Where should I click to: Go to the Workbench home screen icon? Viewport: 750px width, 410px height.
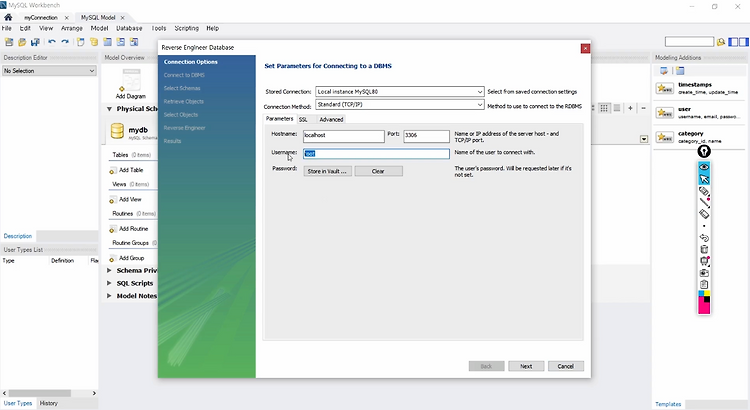pos(8,17)
